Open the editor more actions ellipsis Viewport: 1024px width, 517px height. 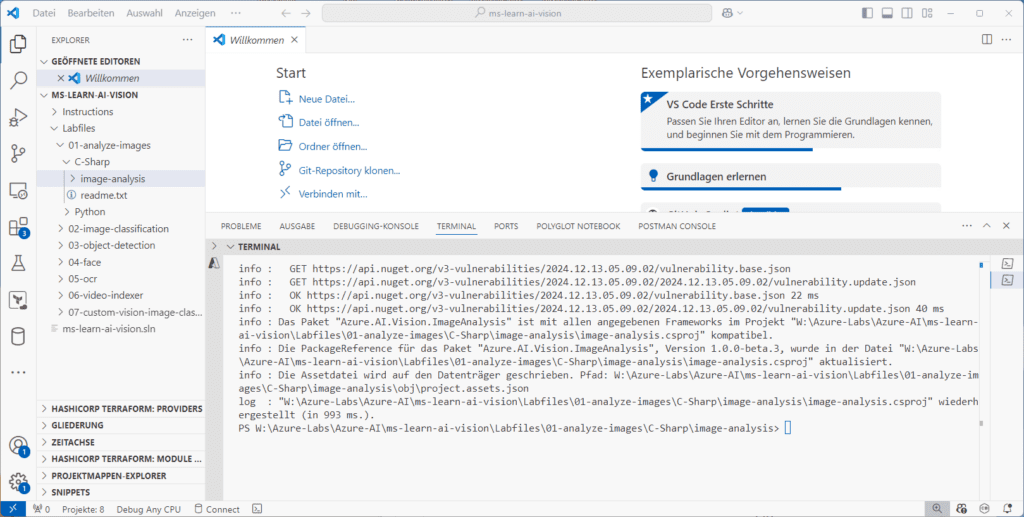click(1006, 40)
